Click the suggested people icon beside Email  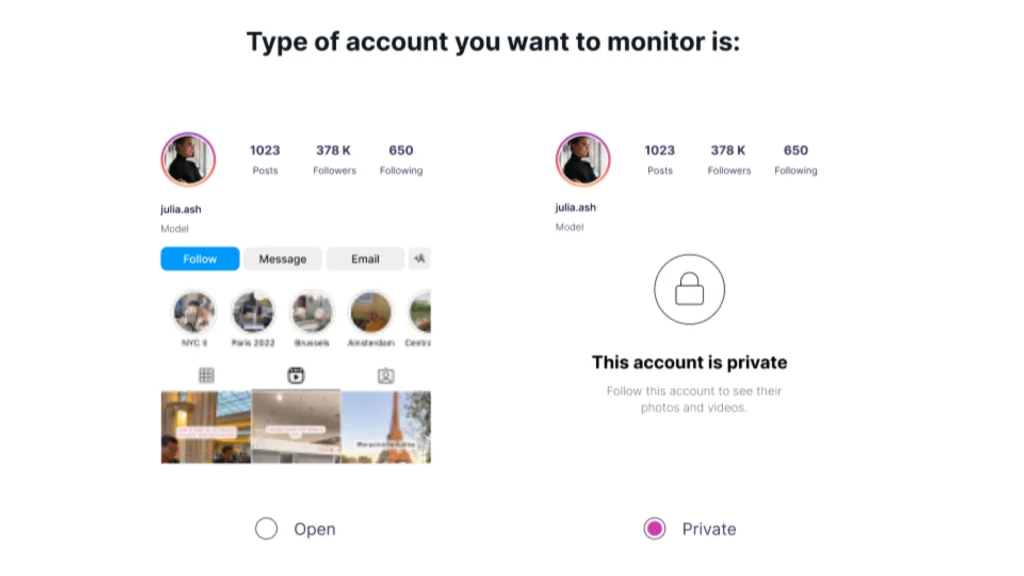click(x=419, y=259)
